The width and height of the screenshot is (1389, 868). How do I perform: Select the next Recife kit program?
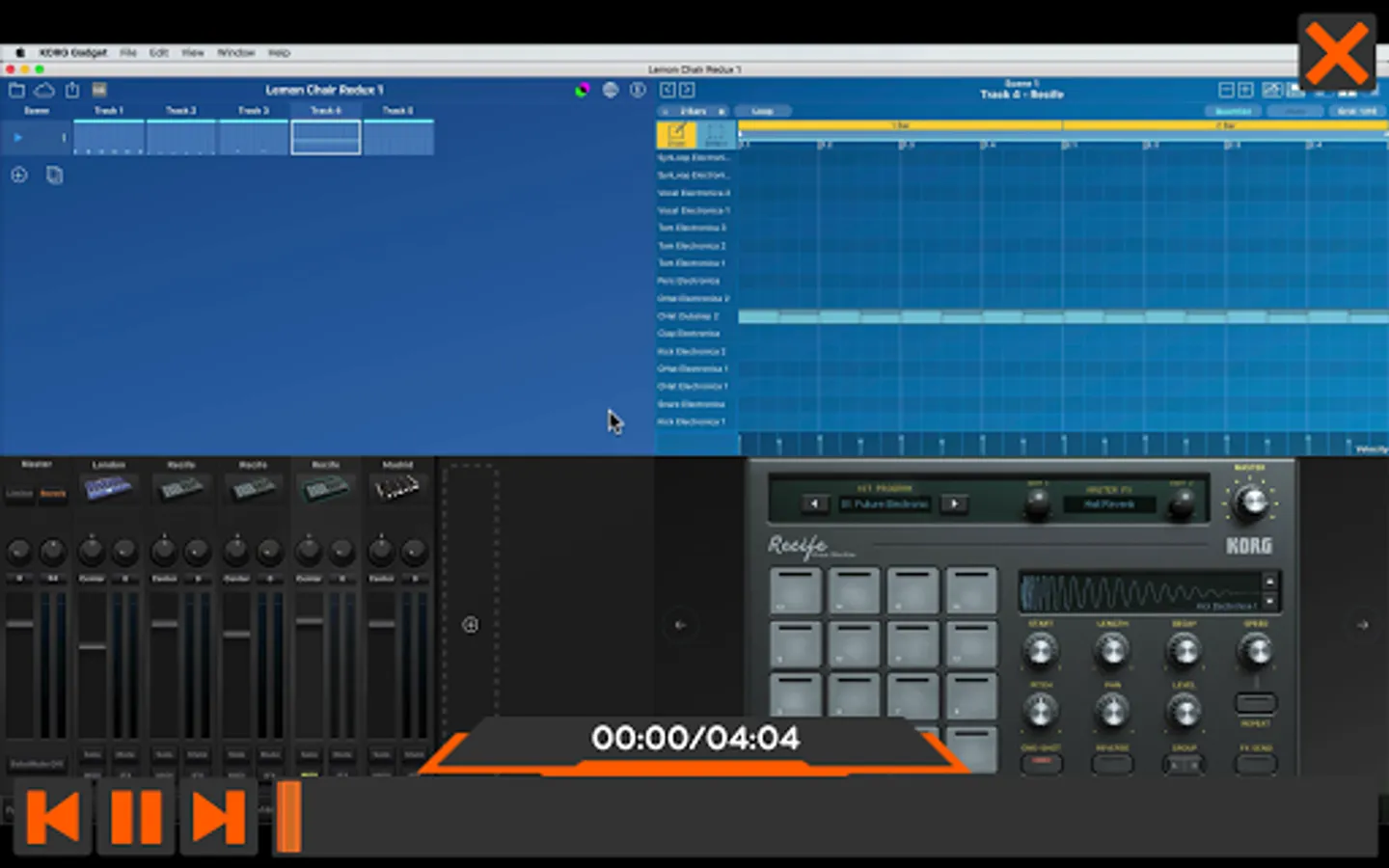pos(954,503)
